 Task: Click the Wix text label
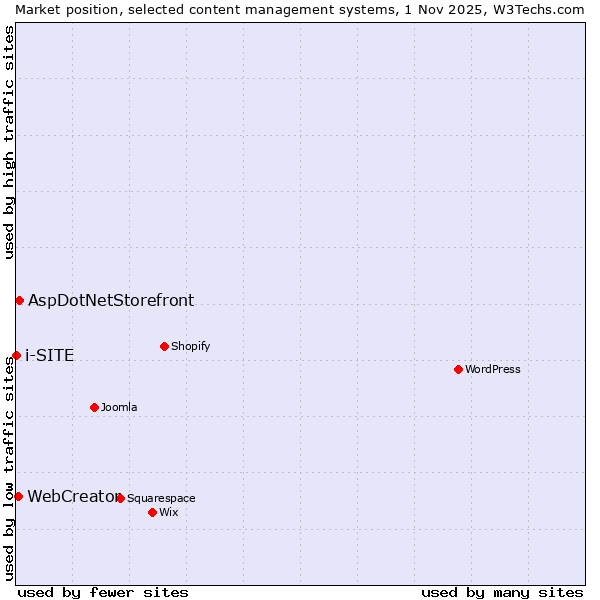[168, 512]
